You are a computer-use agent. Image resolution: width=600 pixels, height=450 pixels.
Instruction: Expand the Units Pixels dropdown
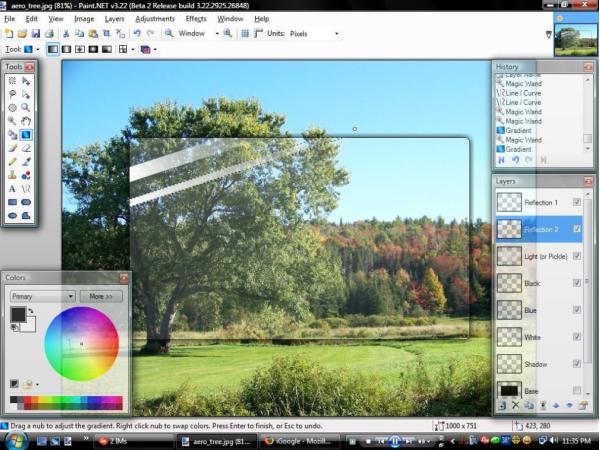pyautogui.click(x=313, y=33)
